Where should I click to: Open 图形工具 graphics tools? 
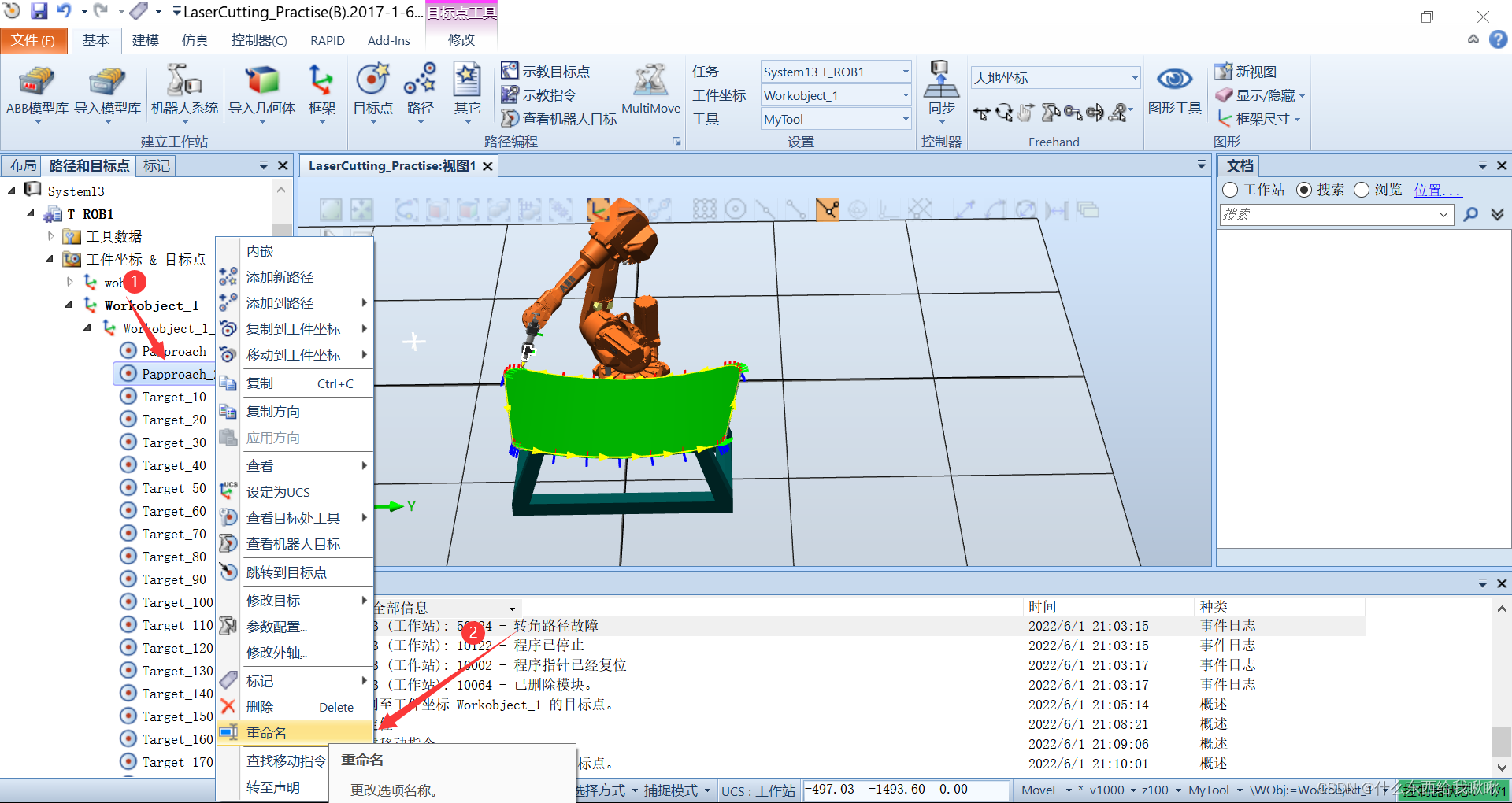[1174, 91]
